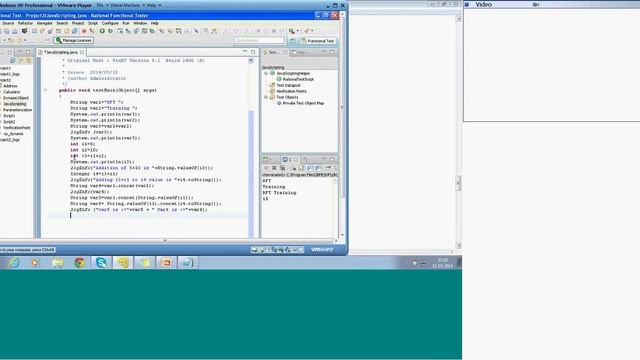Viewport: 640px width, 360px height.
Task: Open VMware Player Virtual Machine menu
Action: 126,5
